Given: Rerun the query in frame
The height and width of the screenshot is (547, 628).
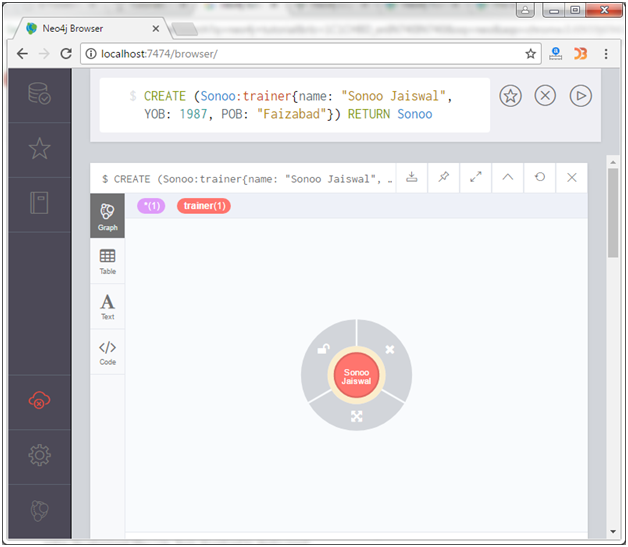Looking at the screenshot, I should (x=539, y=177).
